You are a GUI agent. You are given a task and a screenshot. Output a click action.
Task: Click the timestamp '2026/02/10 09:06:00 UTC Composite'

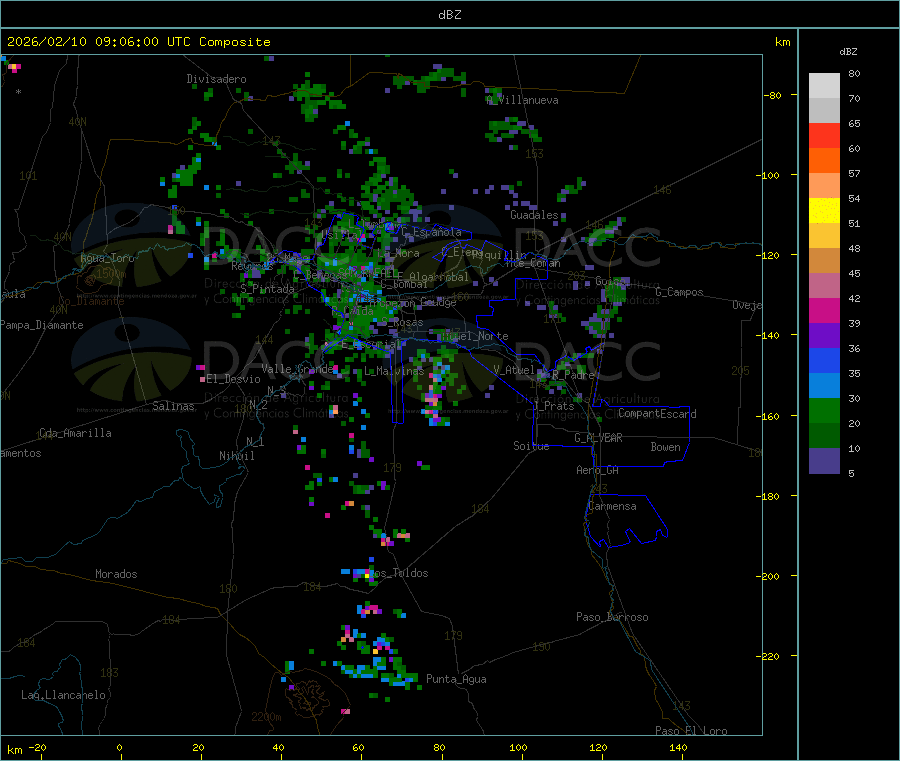pyautogui.click(x=139, y=42)
